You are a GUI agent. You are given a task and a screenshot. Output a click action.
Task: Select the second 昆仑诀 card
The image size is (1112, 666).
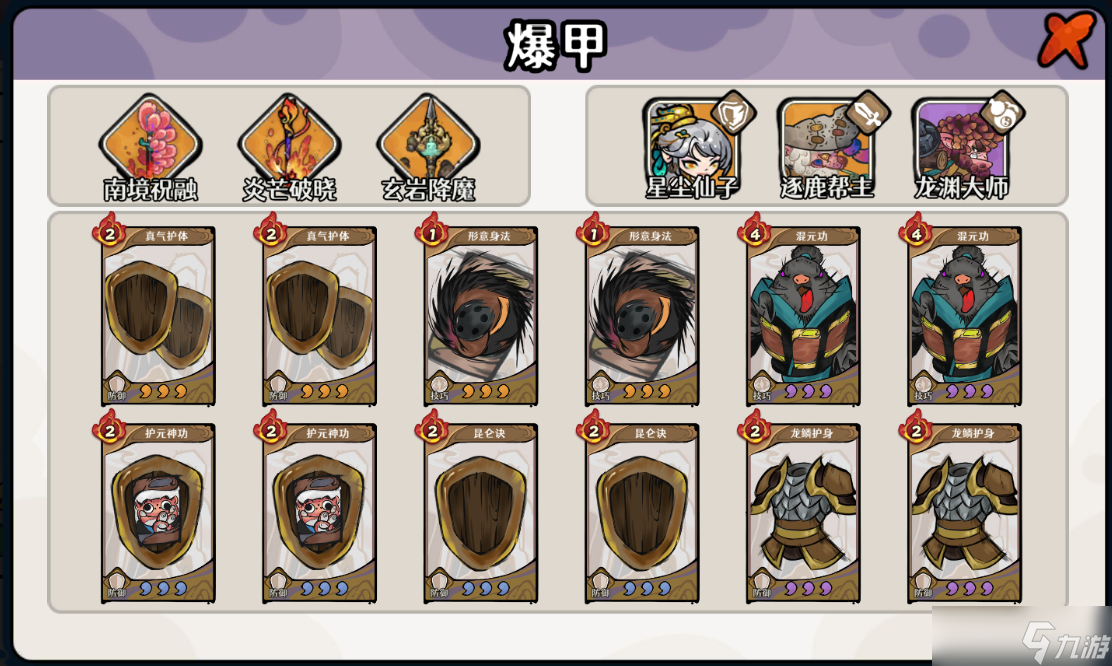pos(641,509)
